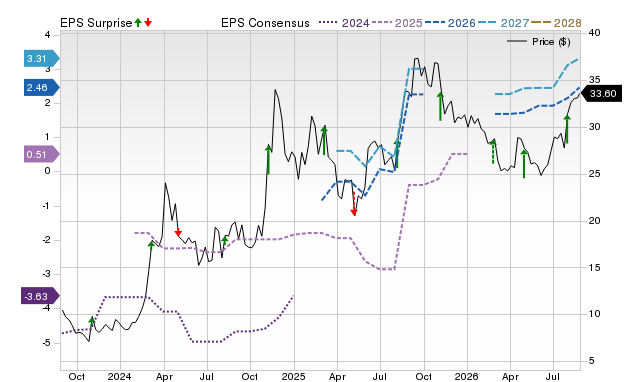
Task: Click the 2026 year label on the time axis
Action: pos(467,376)
